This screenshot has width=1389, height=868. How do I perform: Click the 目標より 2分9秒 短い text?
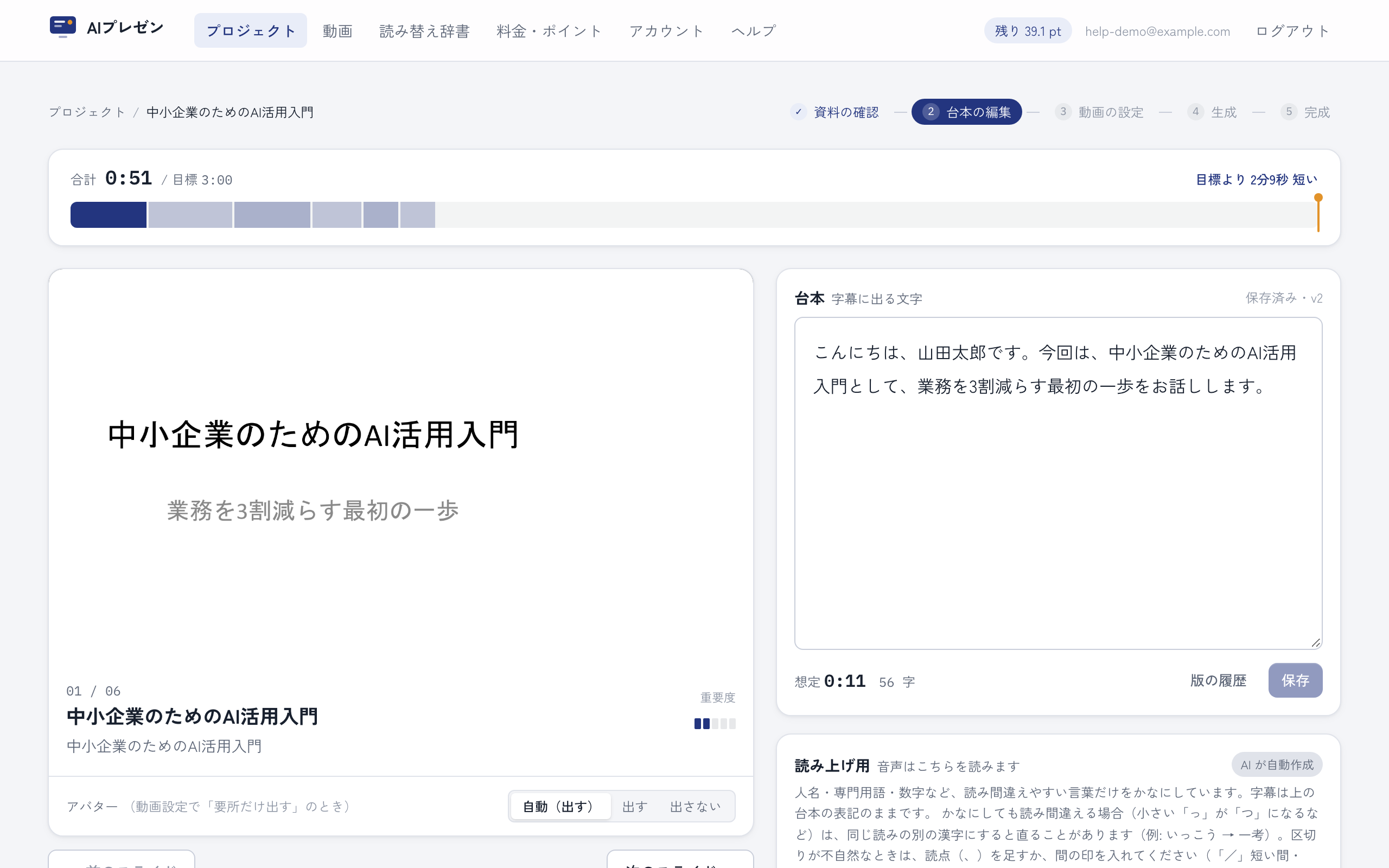(1256, 180)
